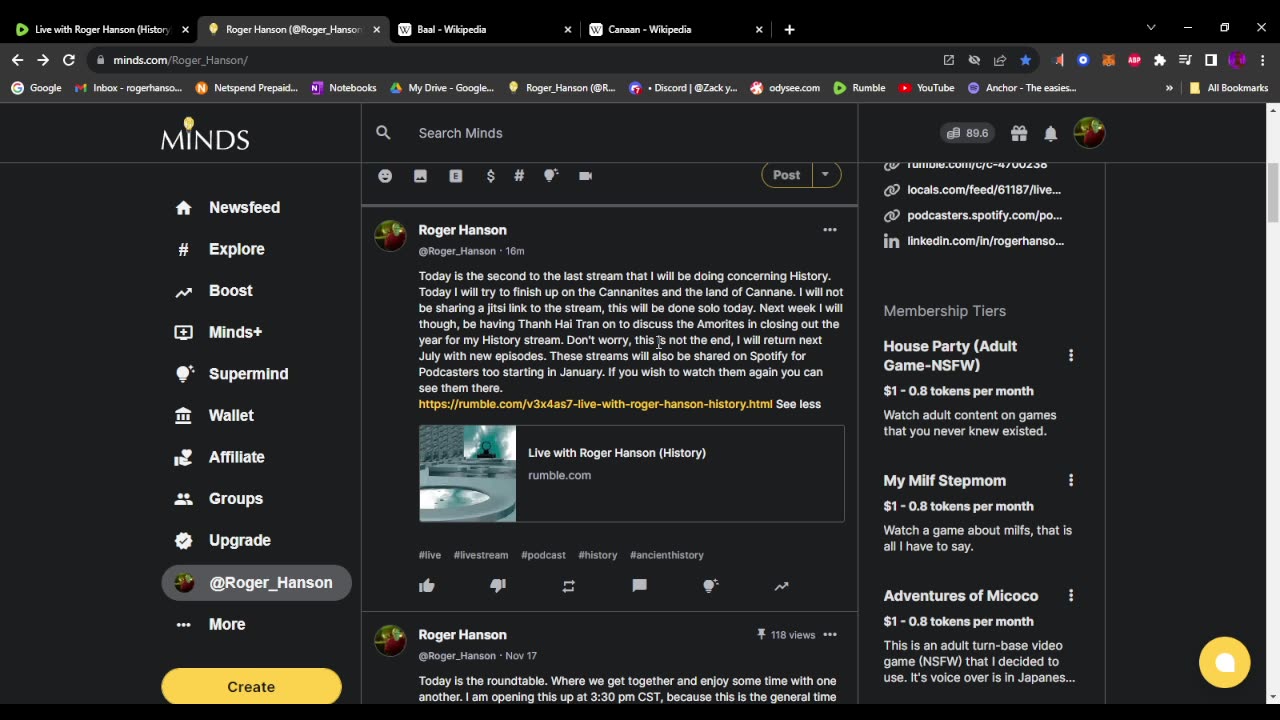Image resolution: width=1280 pixels, height=720 pixels.
Task: Click the Minds logo
Action: pyautogui.click(x=205, y=133)
